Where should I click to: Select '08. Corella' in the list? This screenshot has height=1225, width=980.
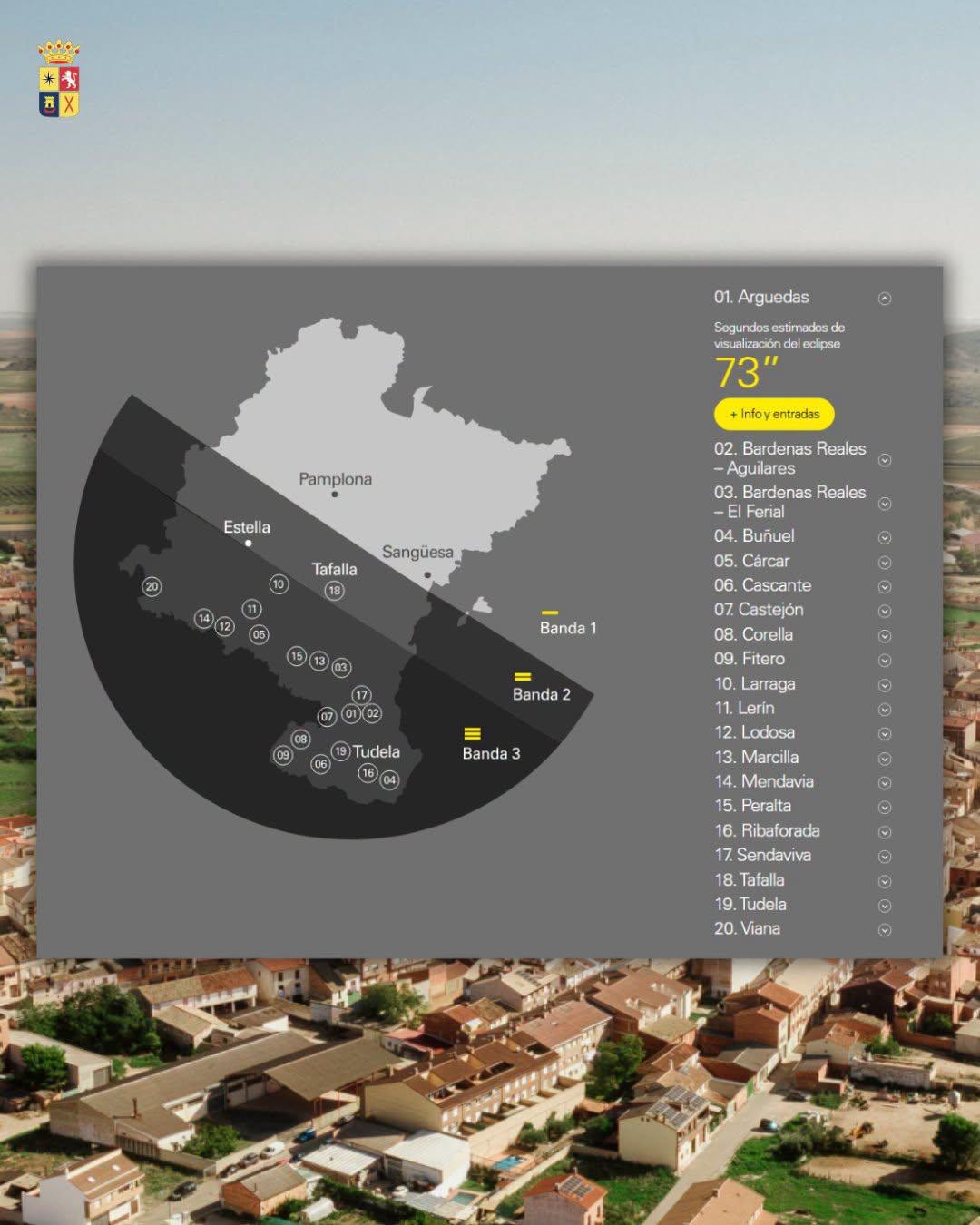tap(753, 634)
